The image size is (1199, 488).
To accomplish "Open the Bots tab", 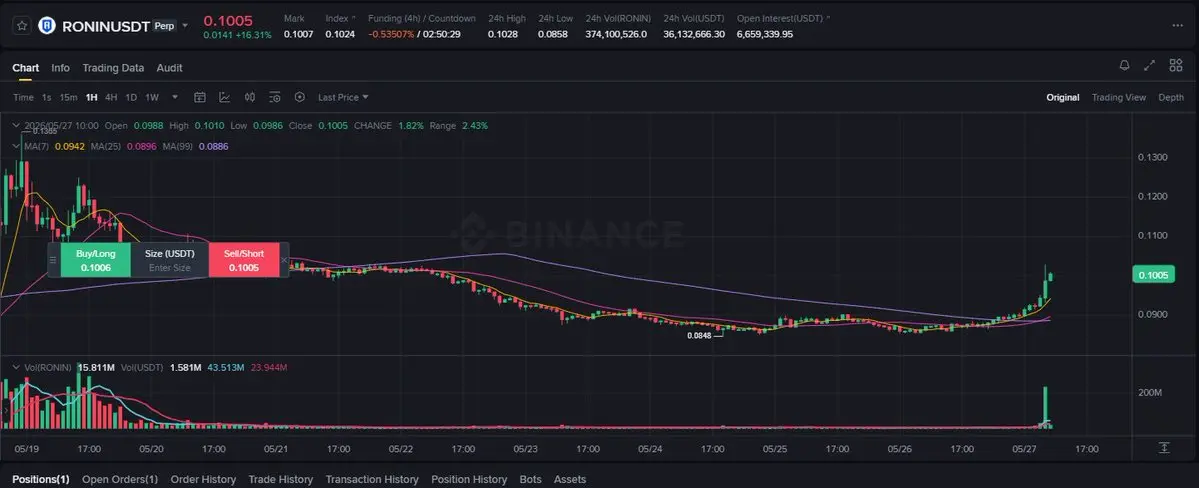I will [x=531, y=480].
